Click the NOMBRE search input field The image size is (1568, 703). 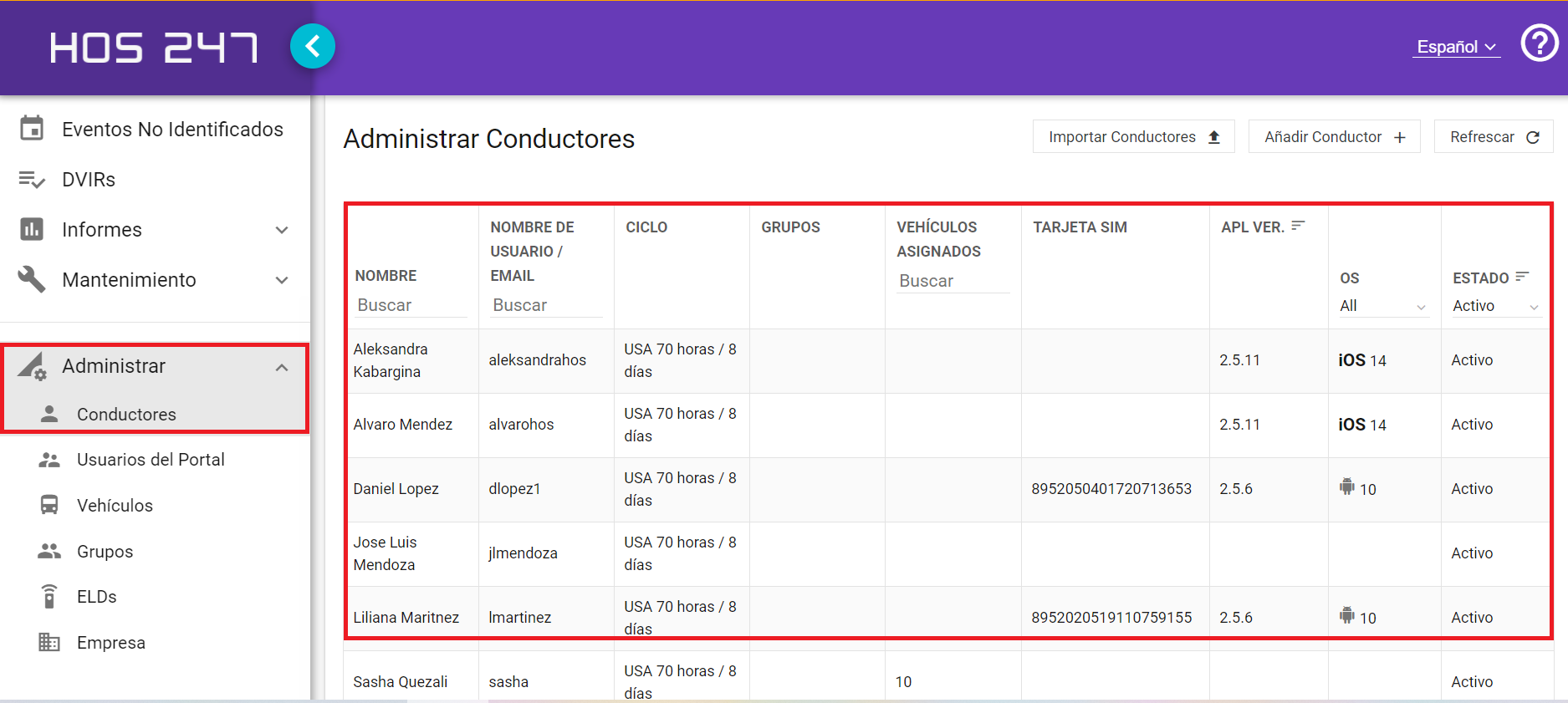click(x=410, y=305)
